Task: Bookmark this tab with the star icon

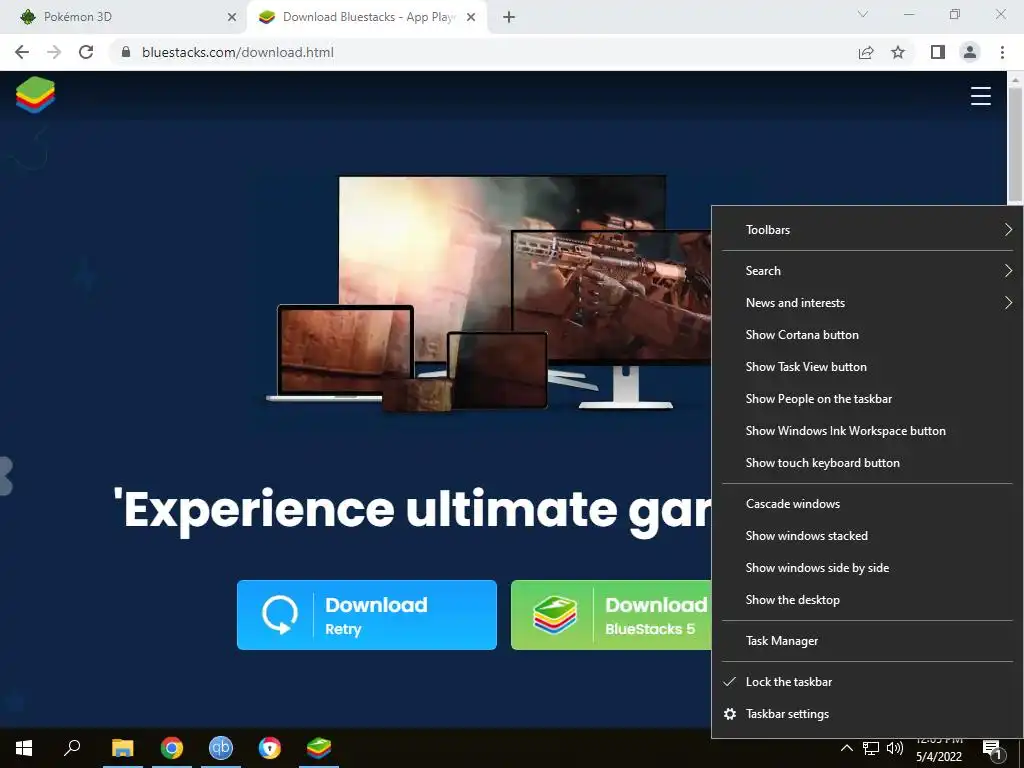Action: tap(898, 52)
